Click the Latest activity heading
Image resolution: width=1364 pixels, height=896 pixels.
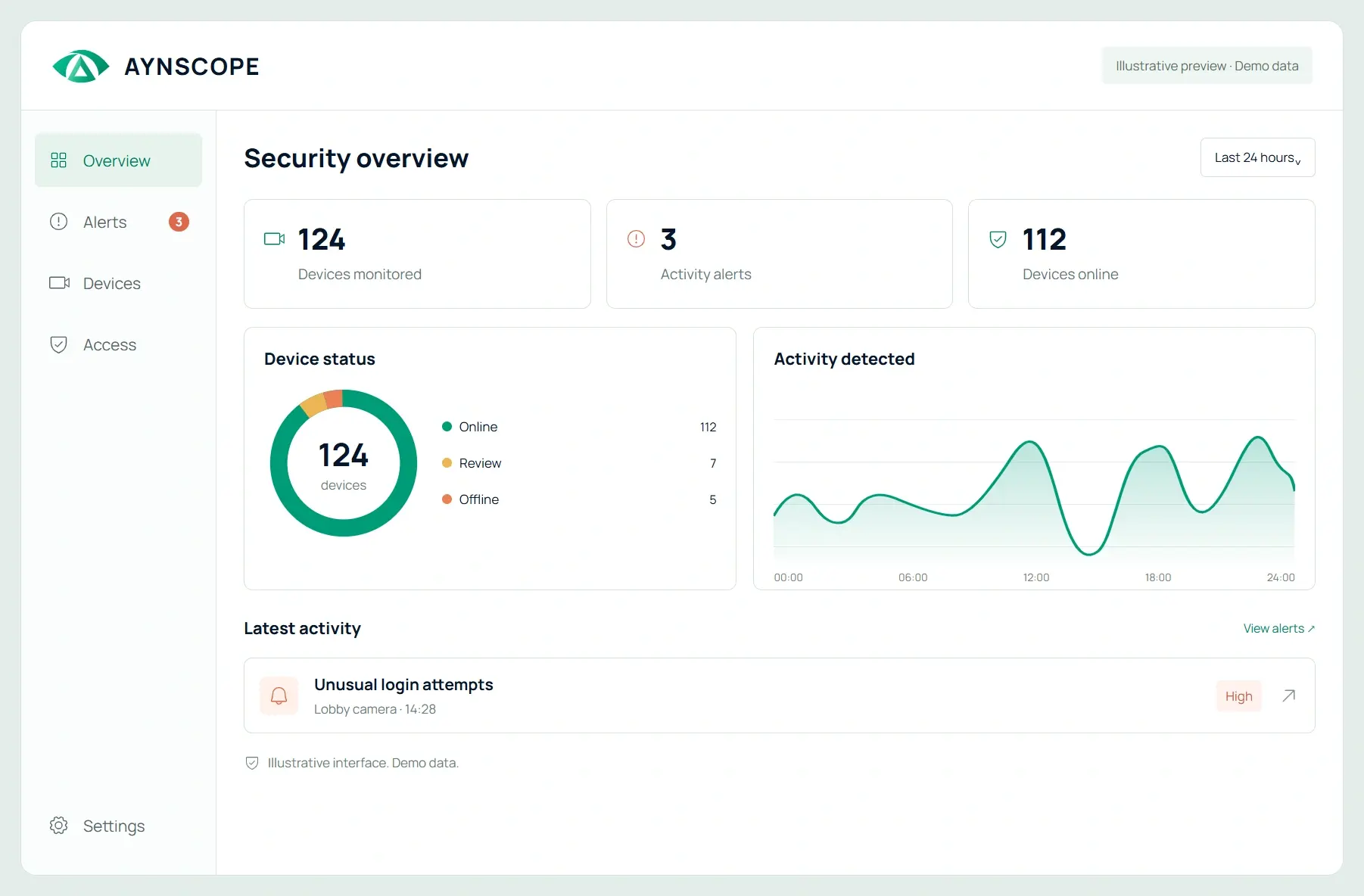[x=302, y=628]
